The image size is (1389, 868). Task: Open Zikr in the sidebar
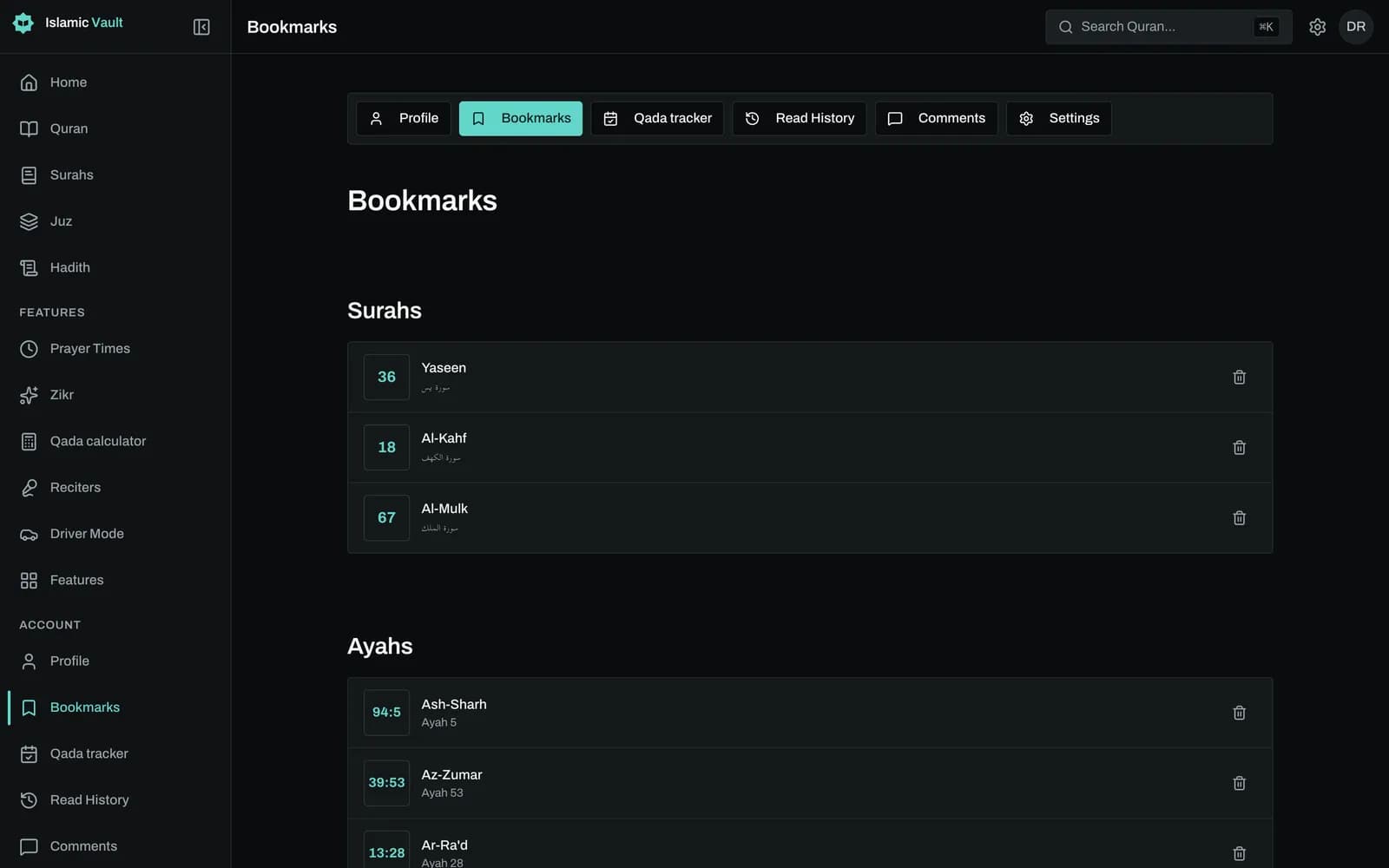point(115,395)
